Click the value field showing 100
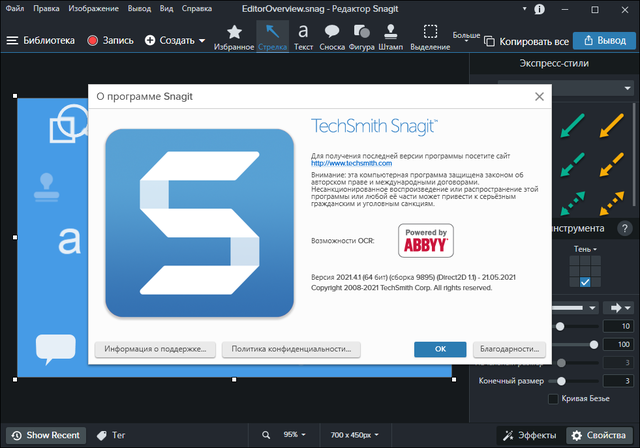 pos(618,344)
